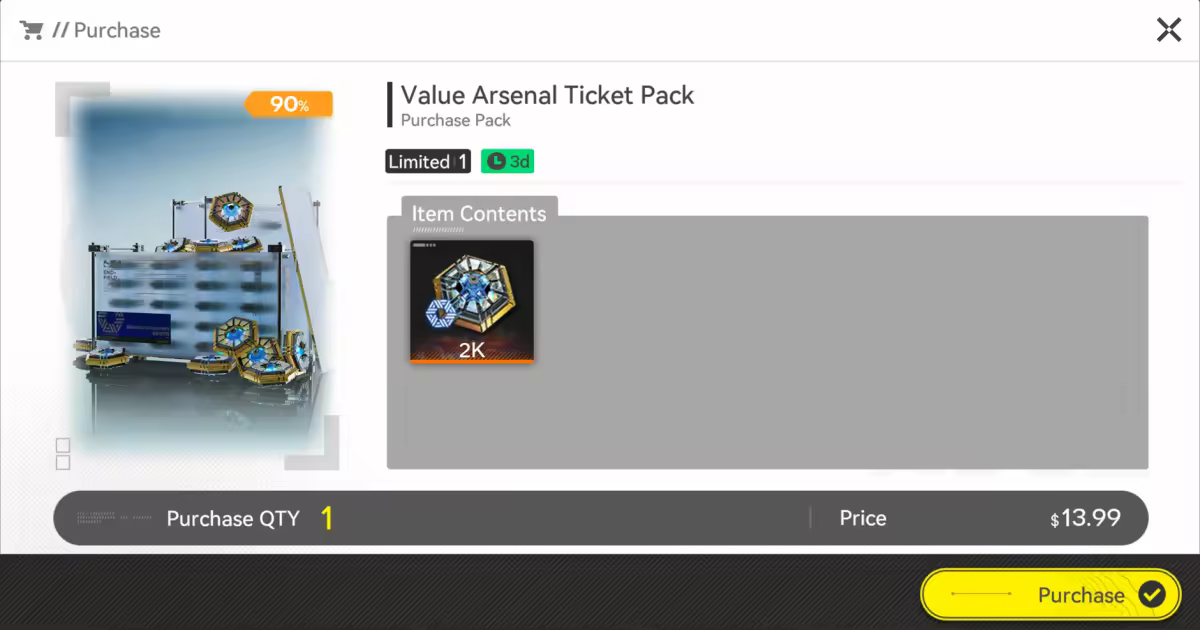Click the Price label
The height and width of the screenshot is (630, 1200).
863,518
